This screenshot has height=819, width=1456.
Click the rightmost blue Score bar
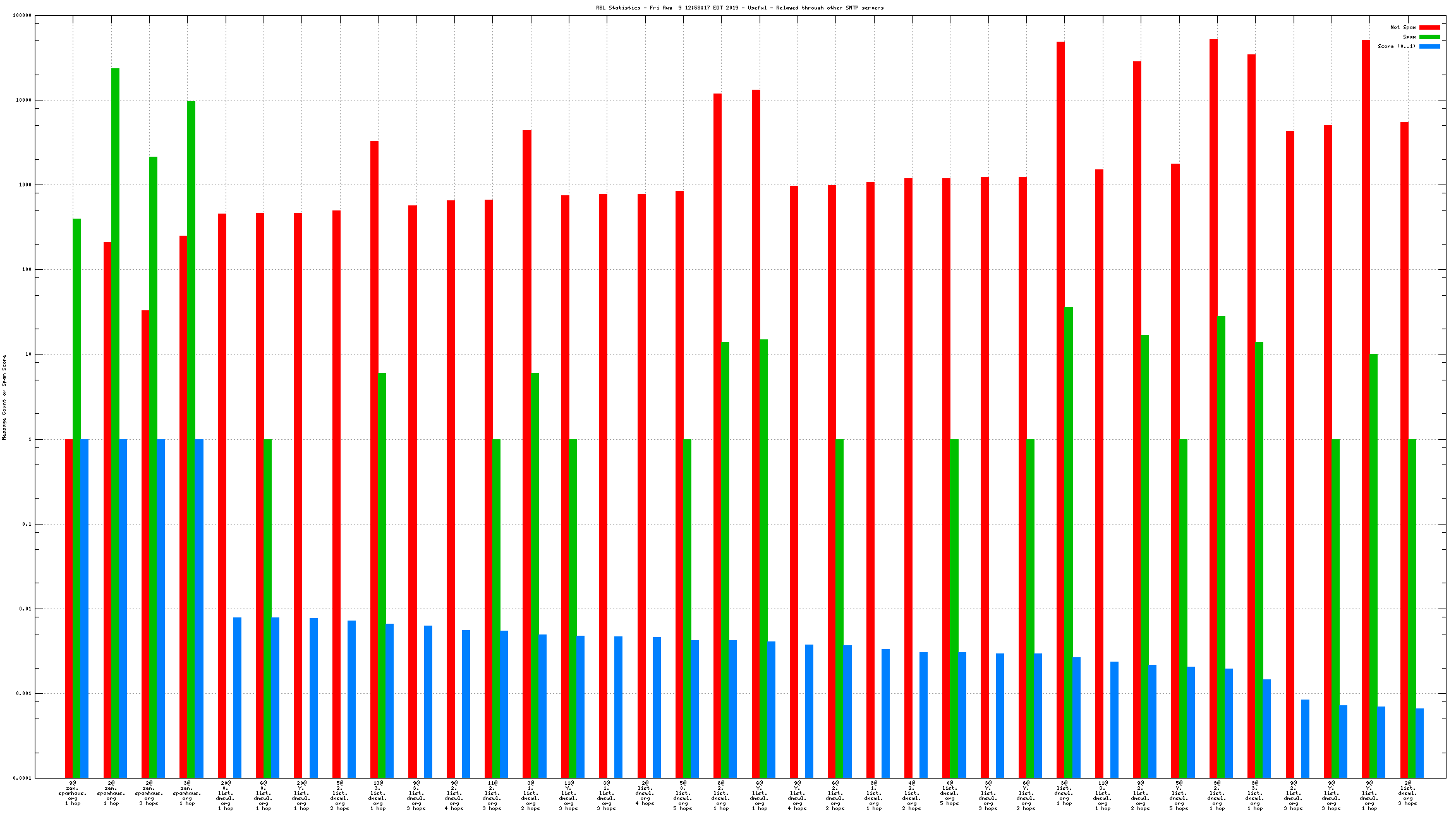coord(1419,743)
